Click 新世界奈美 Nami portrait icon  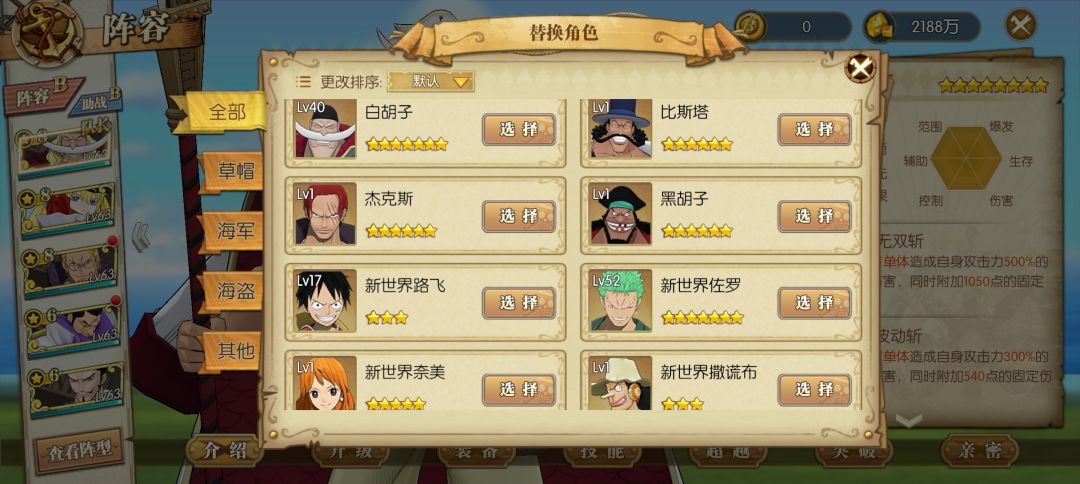point(325,383)
